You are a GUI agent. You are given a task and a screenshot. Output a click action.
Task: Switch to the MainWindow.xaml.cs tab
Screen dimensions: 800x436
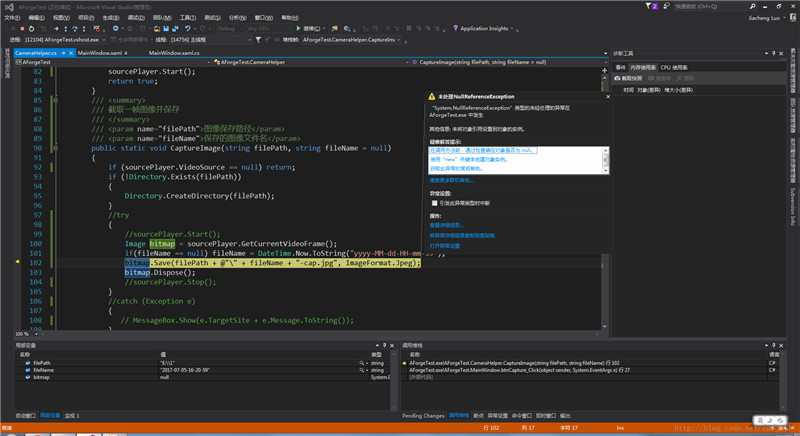(x=175, y=52)
